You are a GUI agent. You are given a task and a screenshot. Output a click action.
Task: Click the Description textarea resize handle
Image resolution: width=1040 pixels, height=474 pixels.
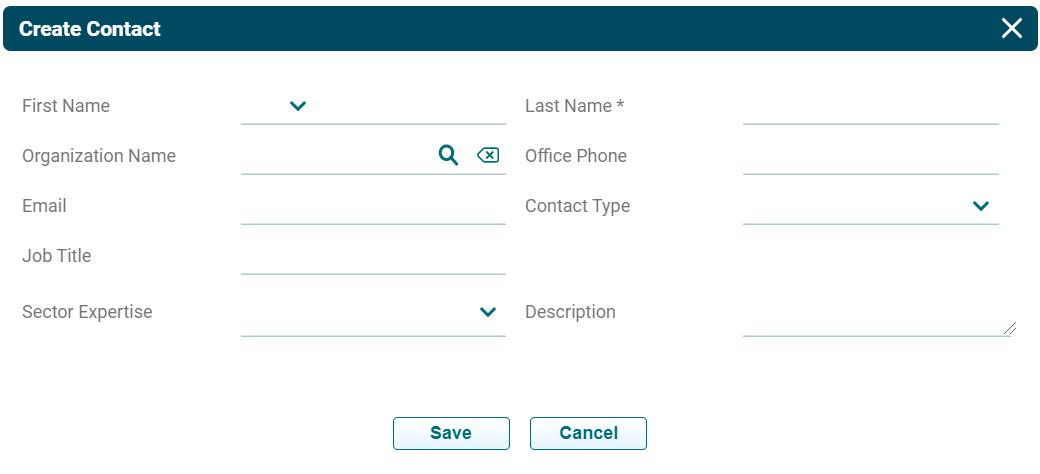click(1010, 328)
